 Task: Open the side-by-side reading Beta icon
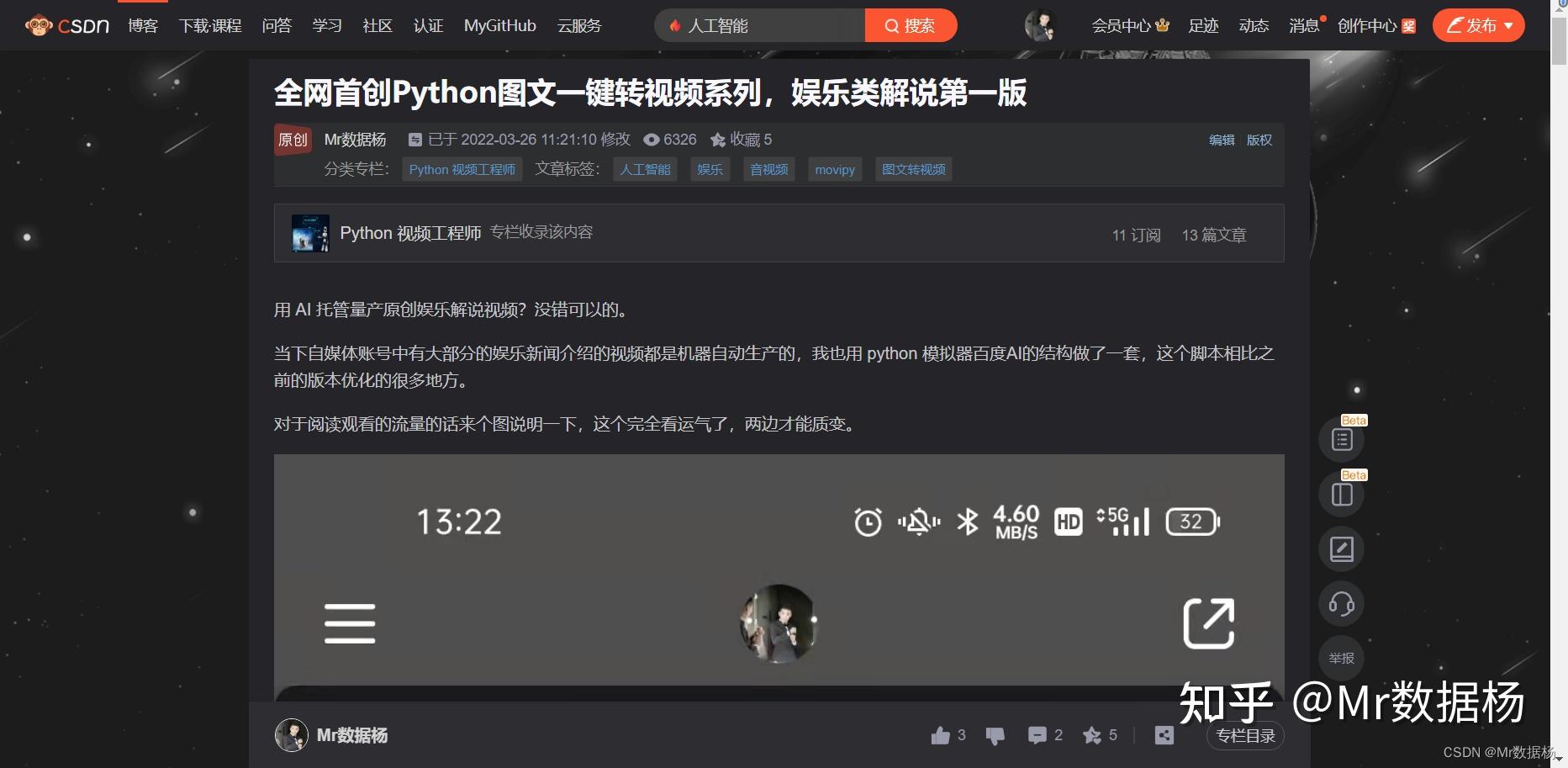tap(1341, 494)
